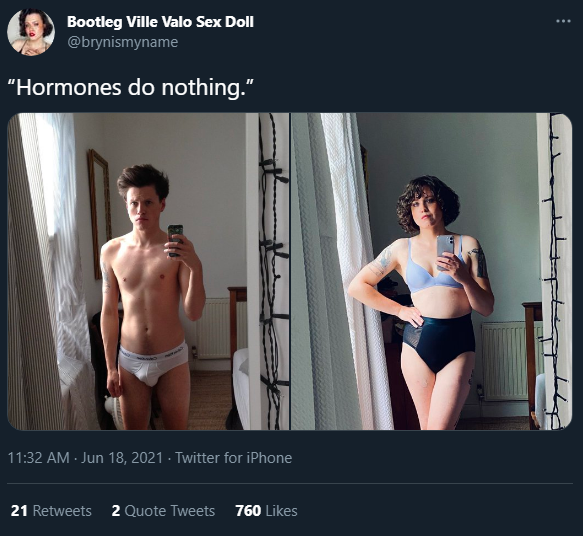View the list of 21 Retweets

point(51,511)
